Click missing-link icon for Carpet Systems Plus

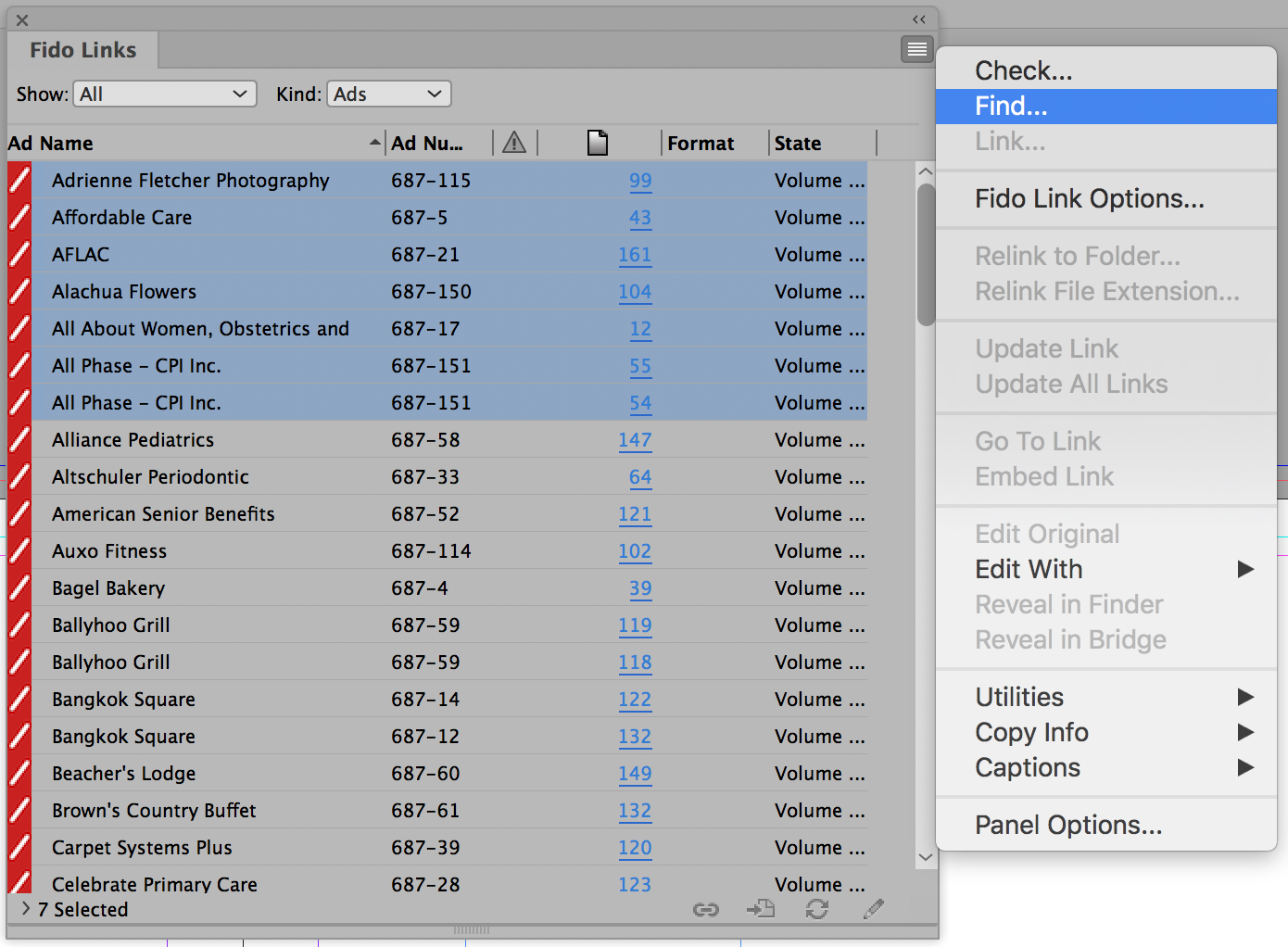[x=19, y=847]
